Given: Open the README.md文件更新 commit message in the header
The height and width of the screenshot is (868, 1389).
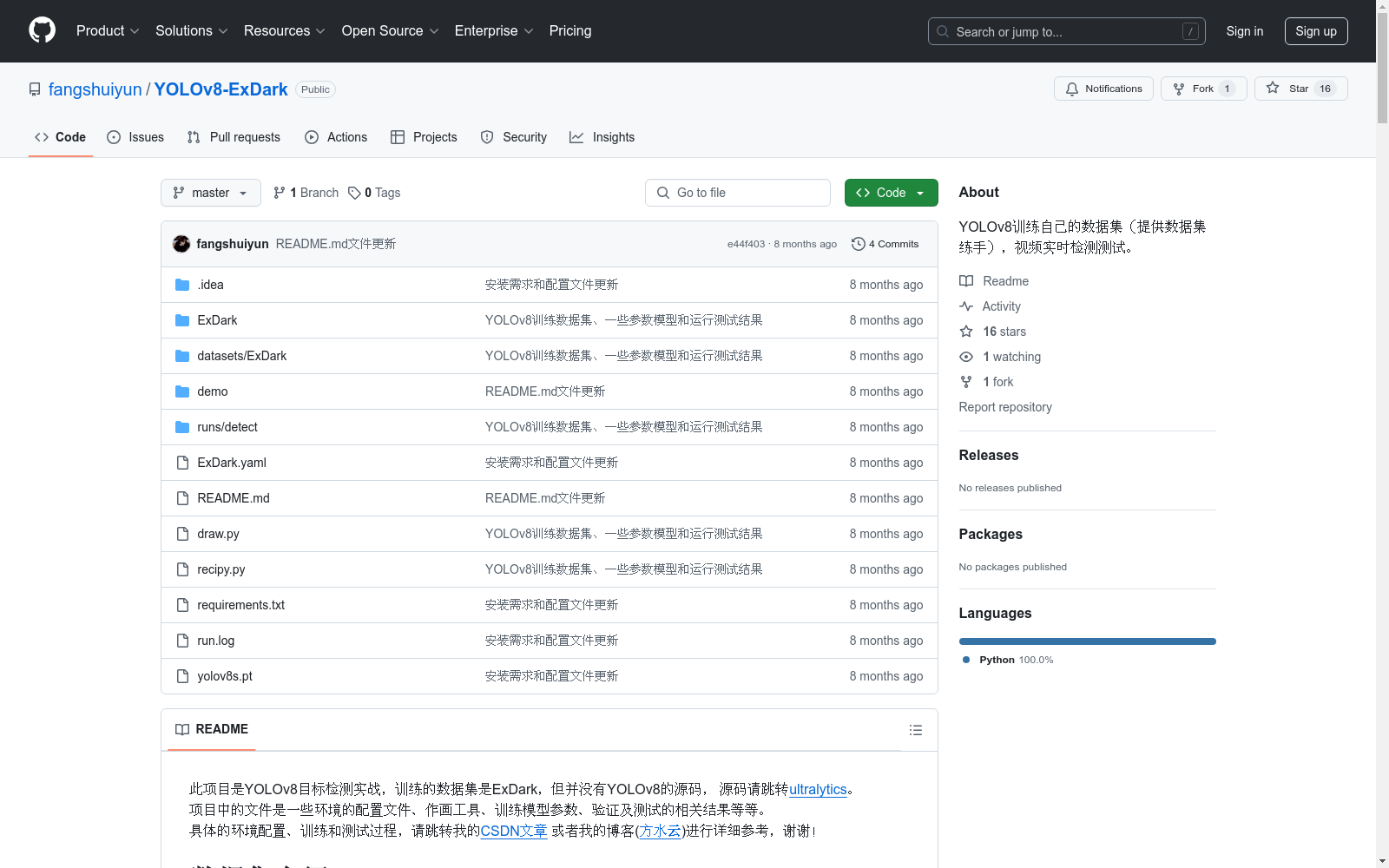Looking at the screenshot, I should [336, 244].
